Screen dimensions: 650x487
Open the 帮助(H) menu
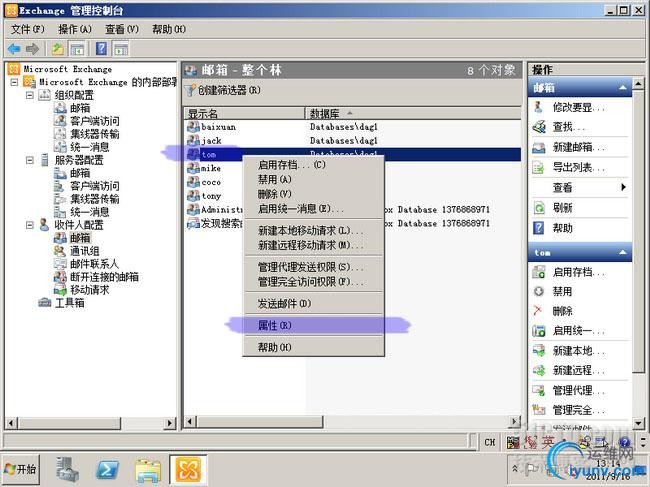[x=169, y=29]
